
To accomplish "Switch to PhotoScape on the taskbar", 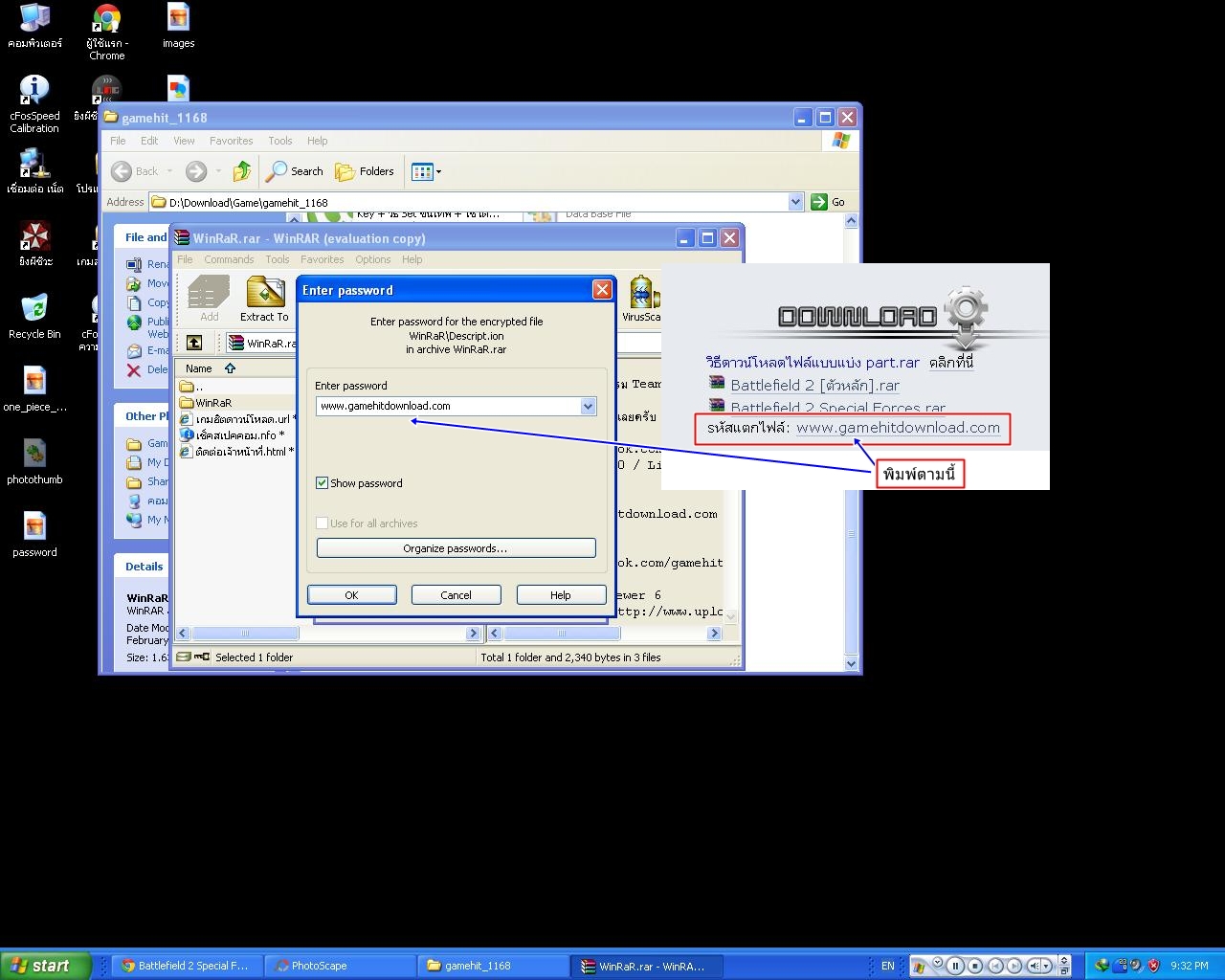I will pos(340,966).
